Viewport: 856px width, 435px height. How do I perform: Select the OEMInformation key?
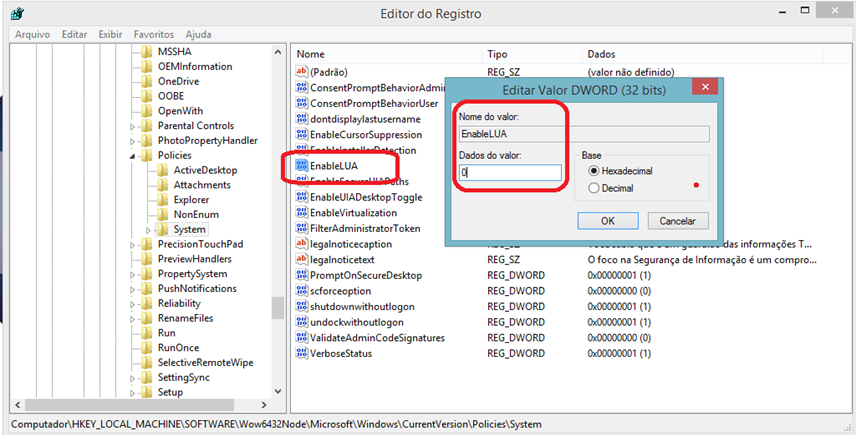point(195,67)
